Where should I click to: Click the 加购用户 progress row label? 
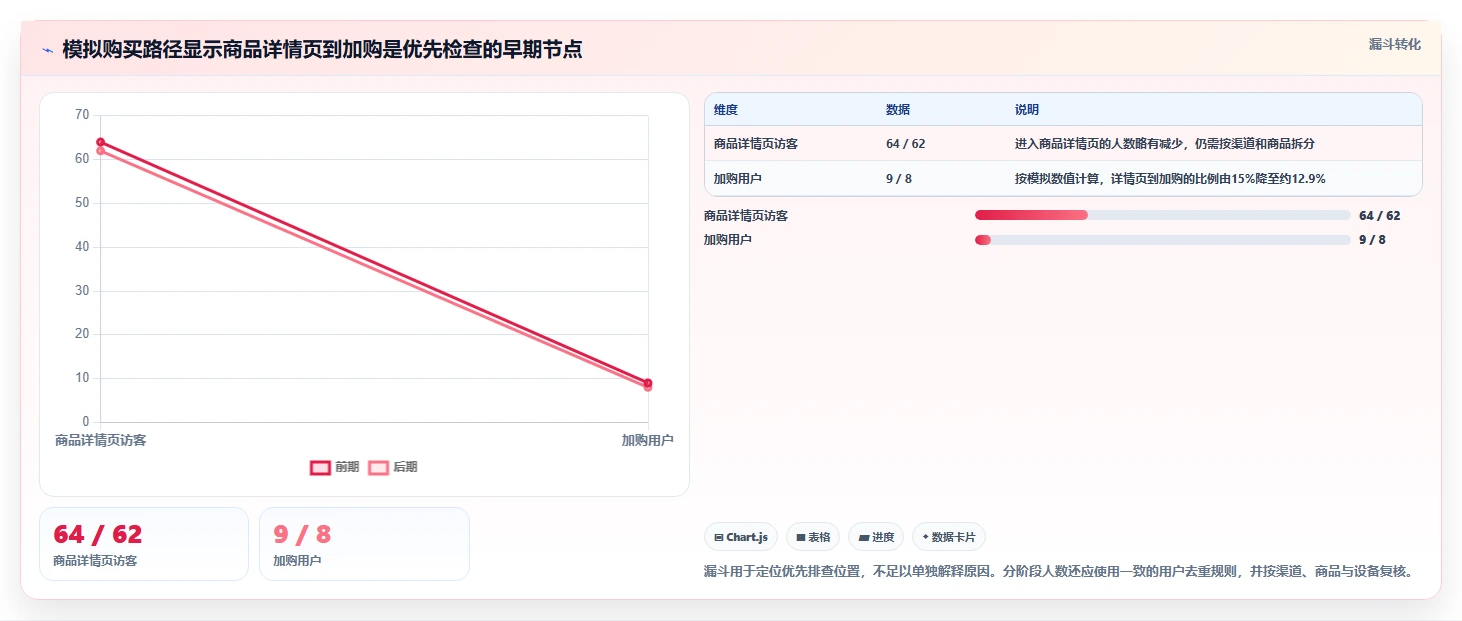[728, 240]
